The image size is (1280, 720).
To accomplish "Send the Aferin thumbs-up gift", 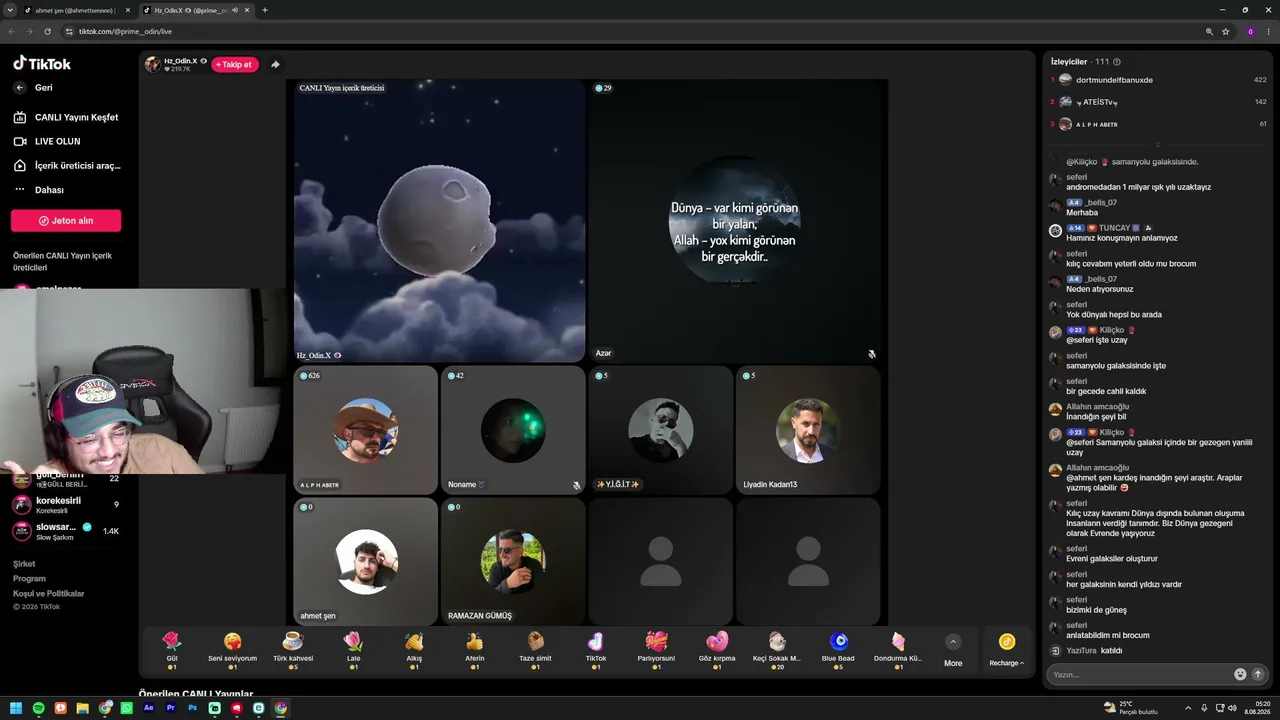I will (475, 649).
